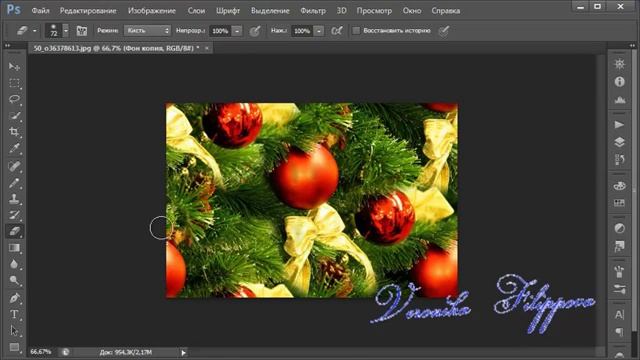The height and width of the screenshot is (360, 640).
Task: Open the Выделение menu
Action: (x=270, y=11)
